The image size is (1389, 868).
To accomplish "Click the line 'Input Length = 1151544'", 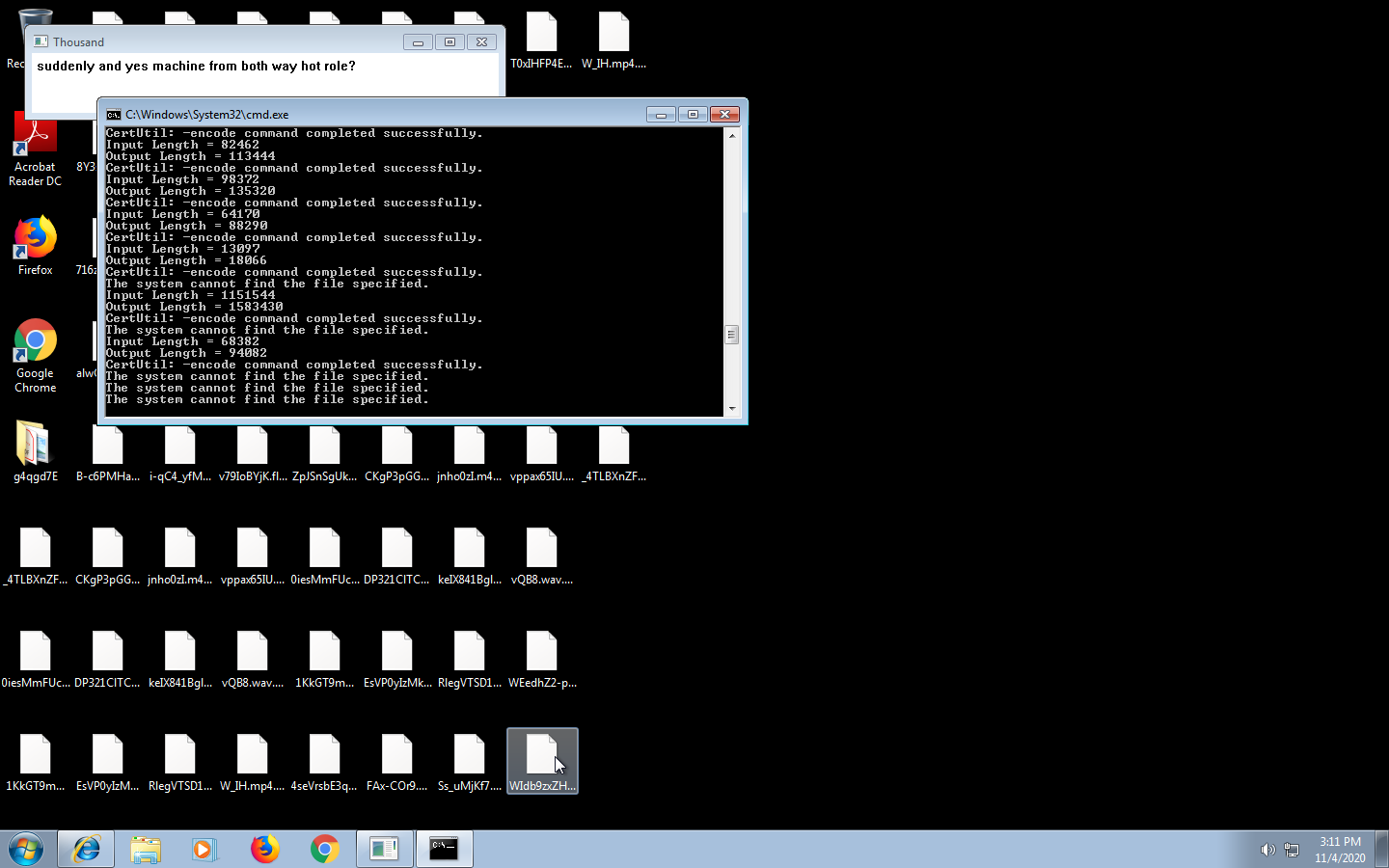I will 190,296.
